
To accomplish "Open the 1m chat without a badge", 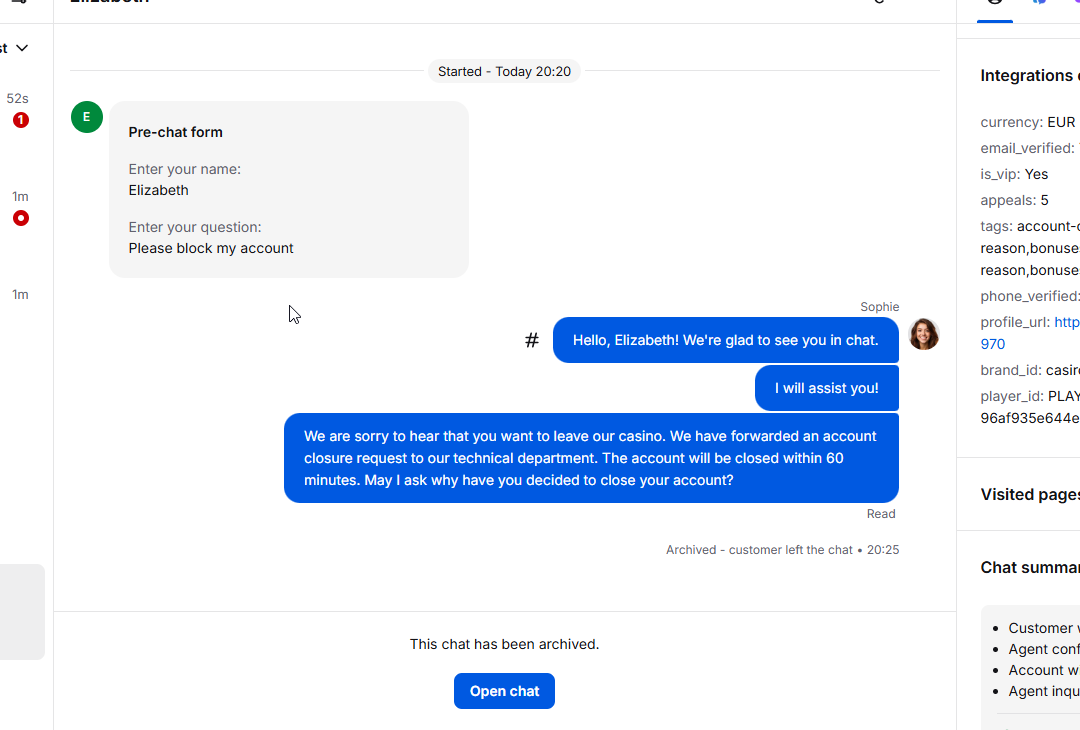I will tap(20, 295).
